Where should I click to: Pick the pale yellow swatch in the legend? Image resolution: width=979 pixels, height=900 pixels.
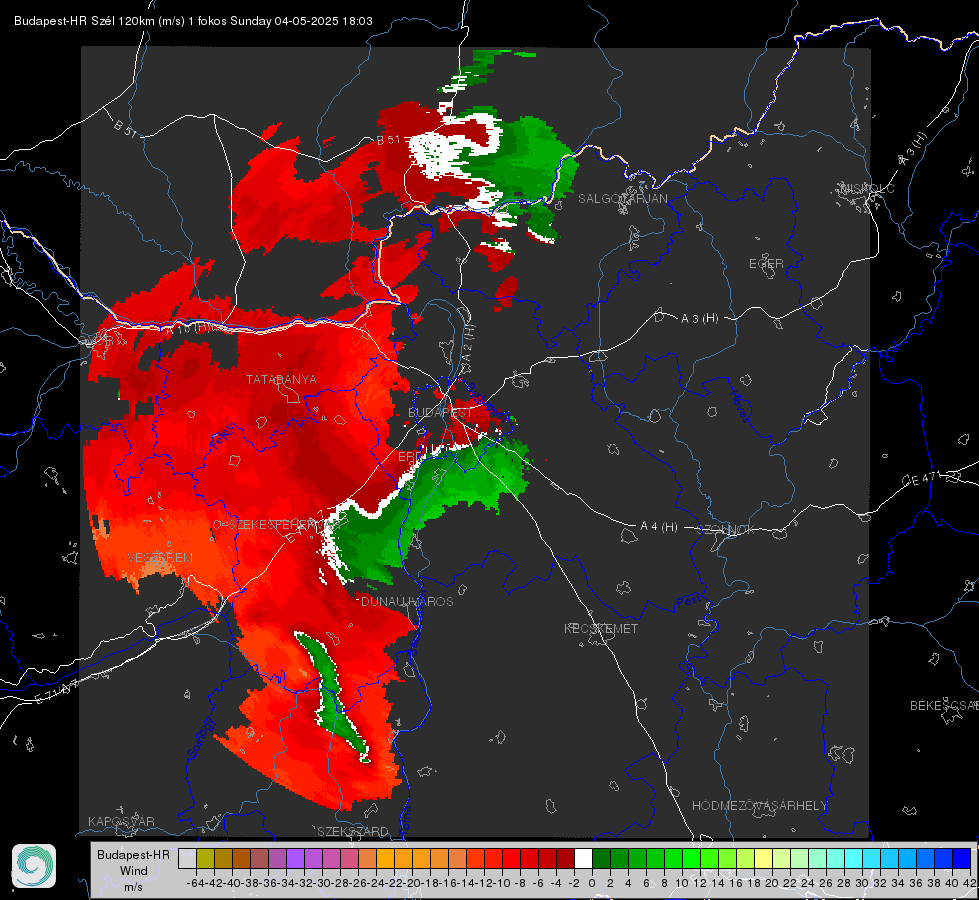click(763, 858)
